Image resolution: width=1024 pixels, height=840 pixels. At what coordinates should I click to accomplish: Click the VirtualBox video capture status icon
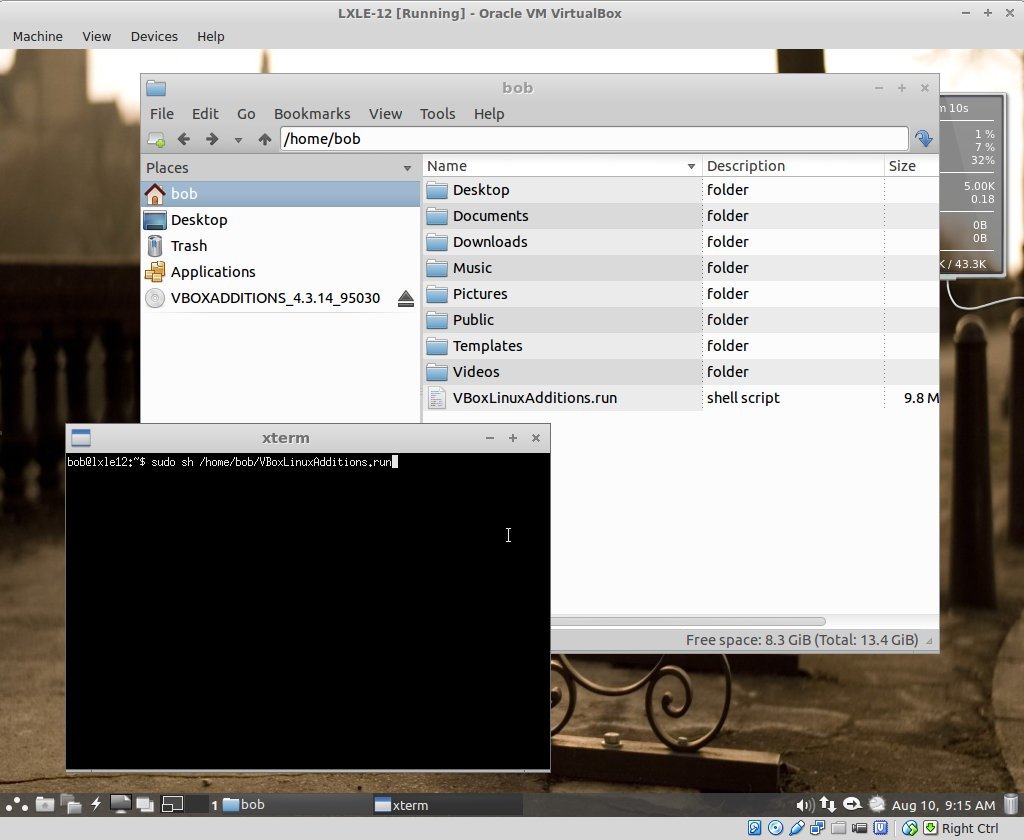tap(858, 829)
